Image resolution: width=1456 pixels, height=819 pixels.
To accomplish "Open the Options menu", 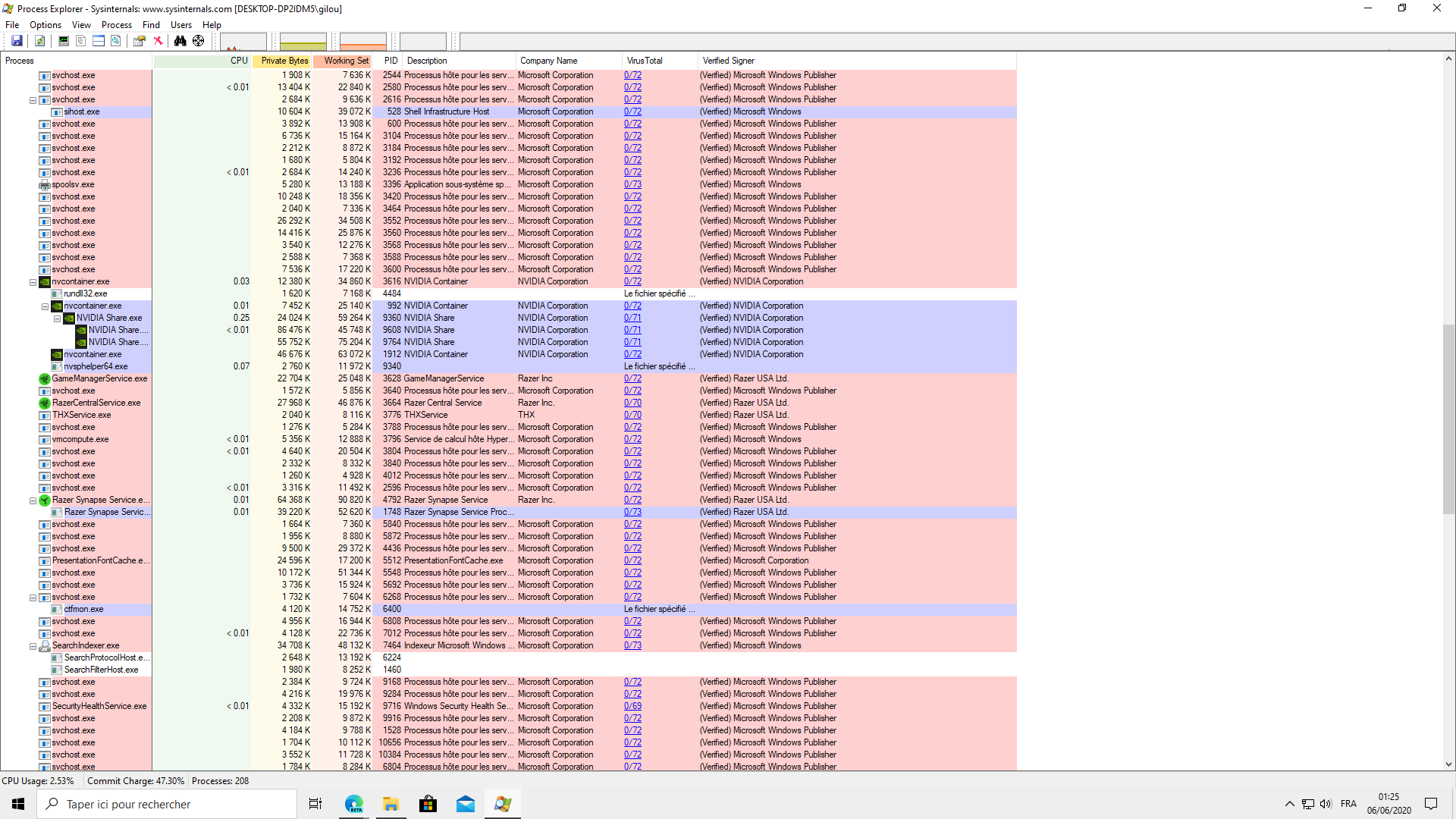I will pos(45,25).
